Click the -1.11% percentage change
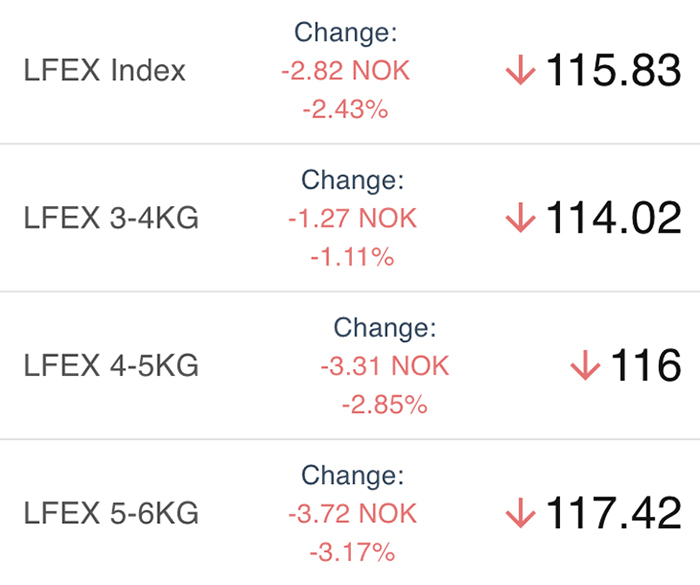Image resolution: width=700 pixels, height=585 pixels. tap(353, 257)
